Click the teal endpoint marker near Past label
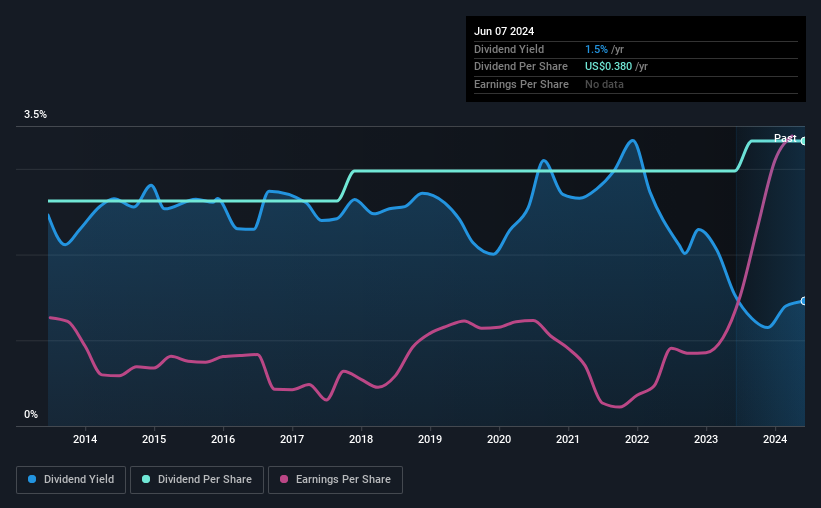This screenshot has width=821, height=508. pos(803,141)
